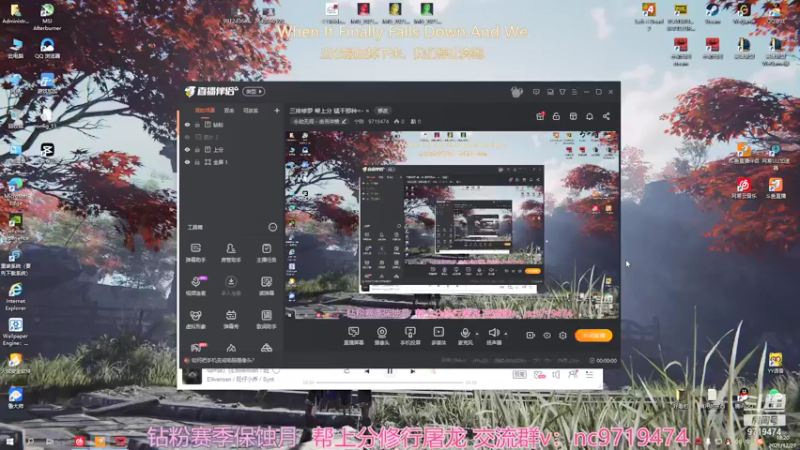Expand the speaker options arrow
The height and width of the screenshot is (450, 800).
coord(506,334)
